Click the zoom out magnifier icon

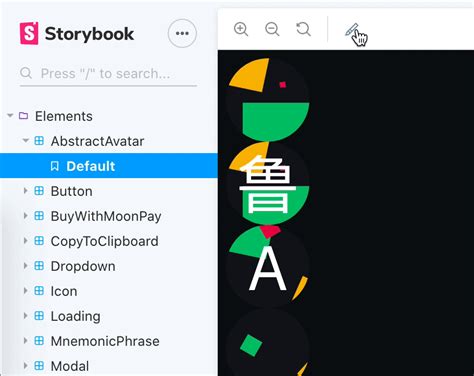click(x=272, y=29)
